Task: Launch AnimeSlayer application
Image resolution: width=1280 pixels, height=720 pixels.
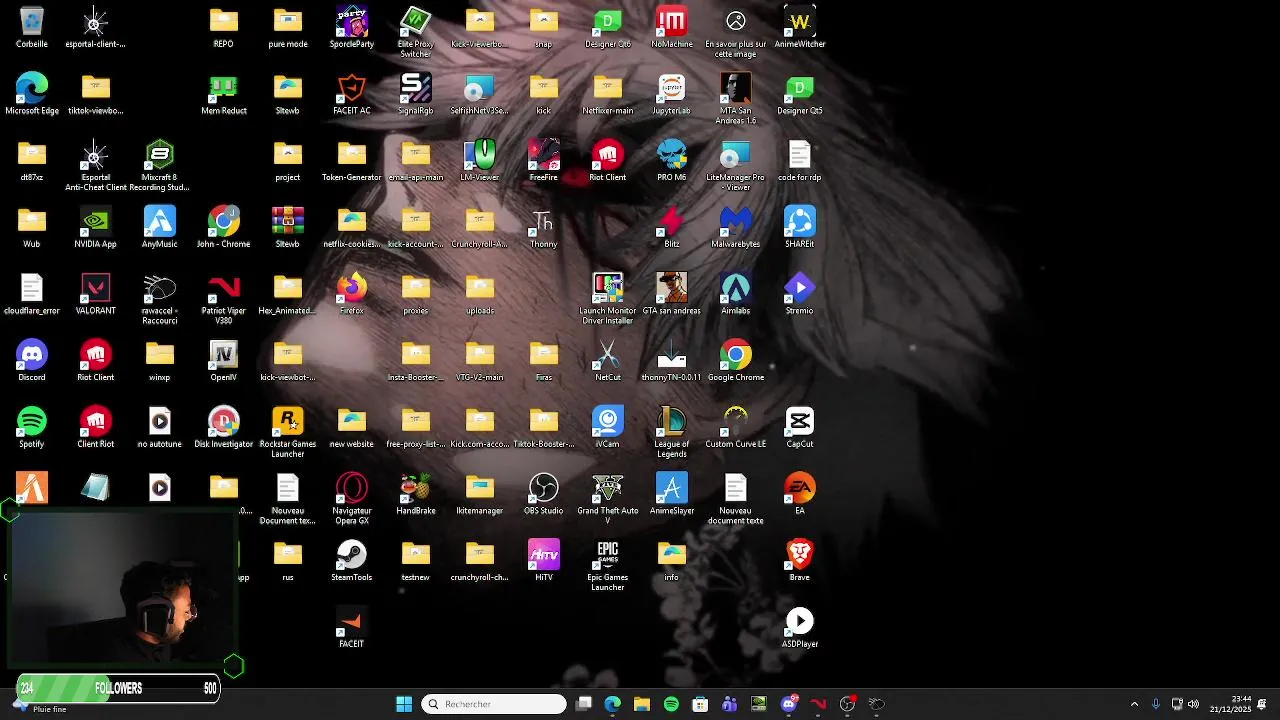Action: coord(672,494)
